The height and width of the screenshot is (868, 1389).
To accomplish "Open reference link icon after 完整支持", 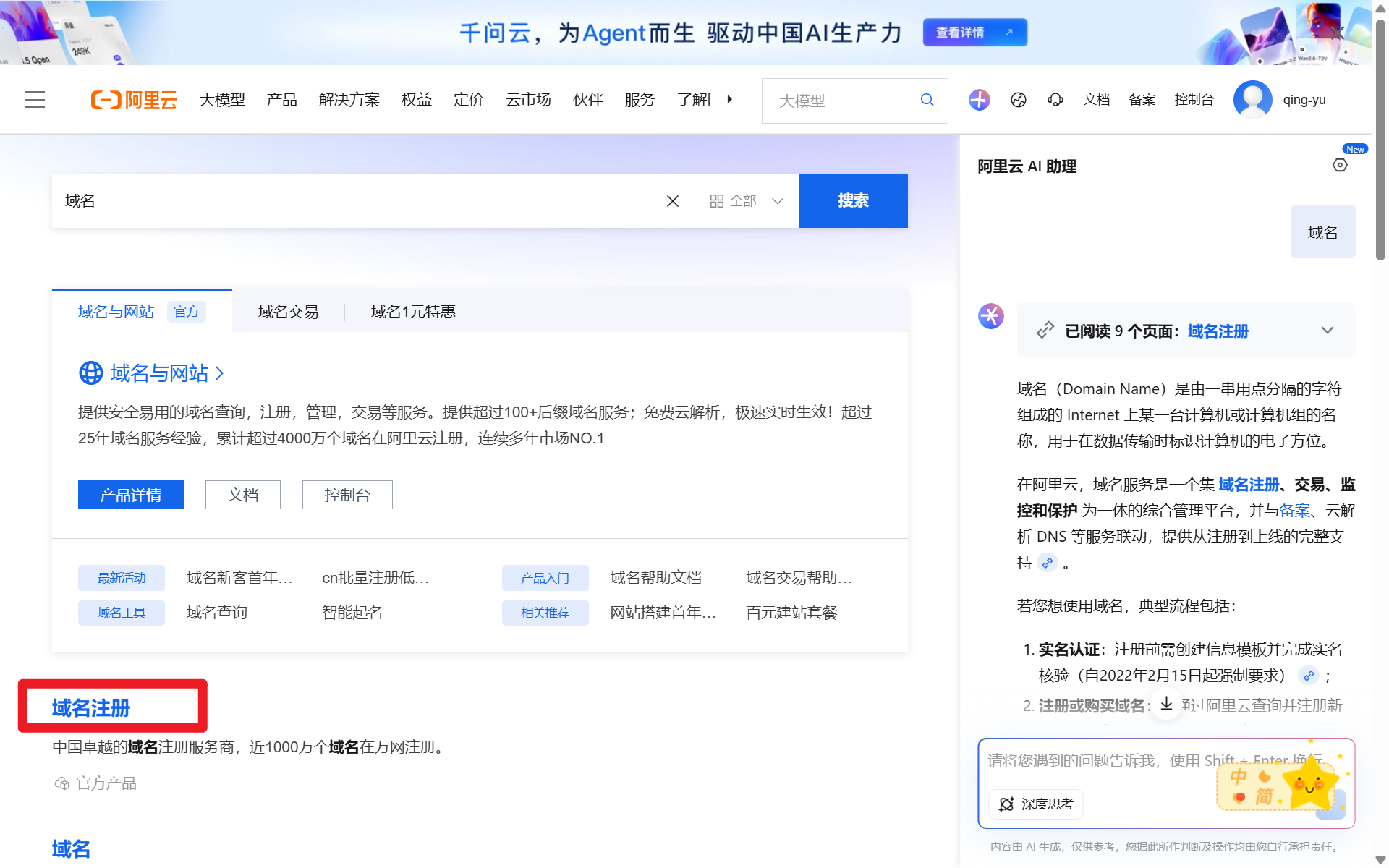I will tap(1047, 563).
